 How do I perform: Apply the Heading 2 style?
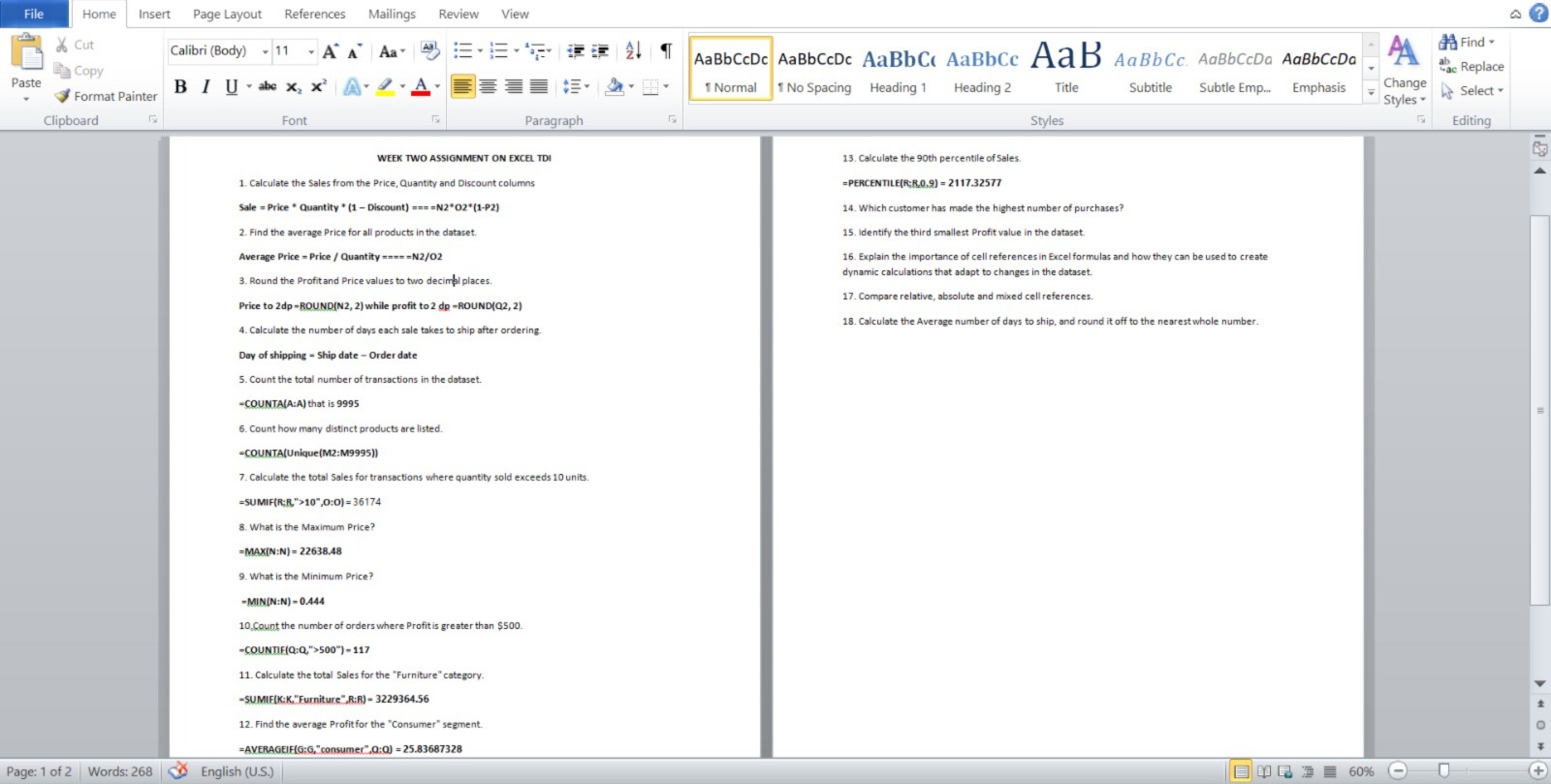tap(982, 68)
